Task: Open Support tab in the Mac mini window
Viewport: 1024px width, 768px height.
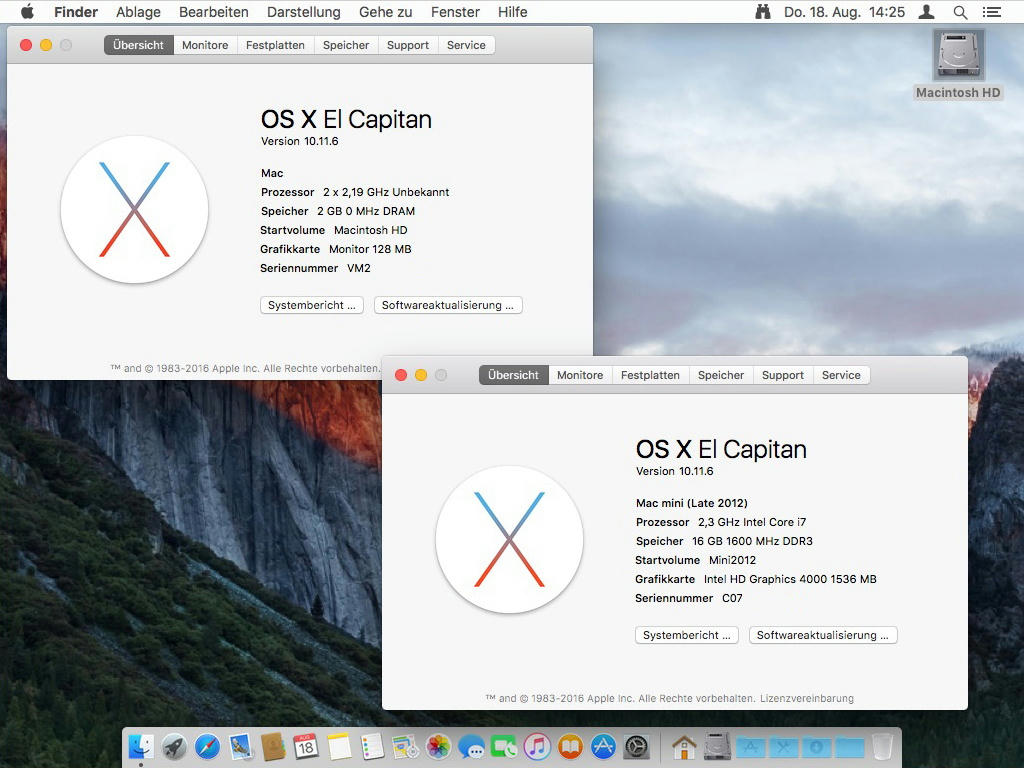Action: pyautogui.click(x=783, y=375)
